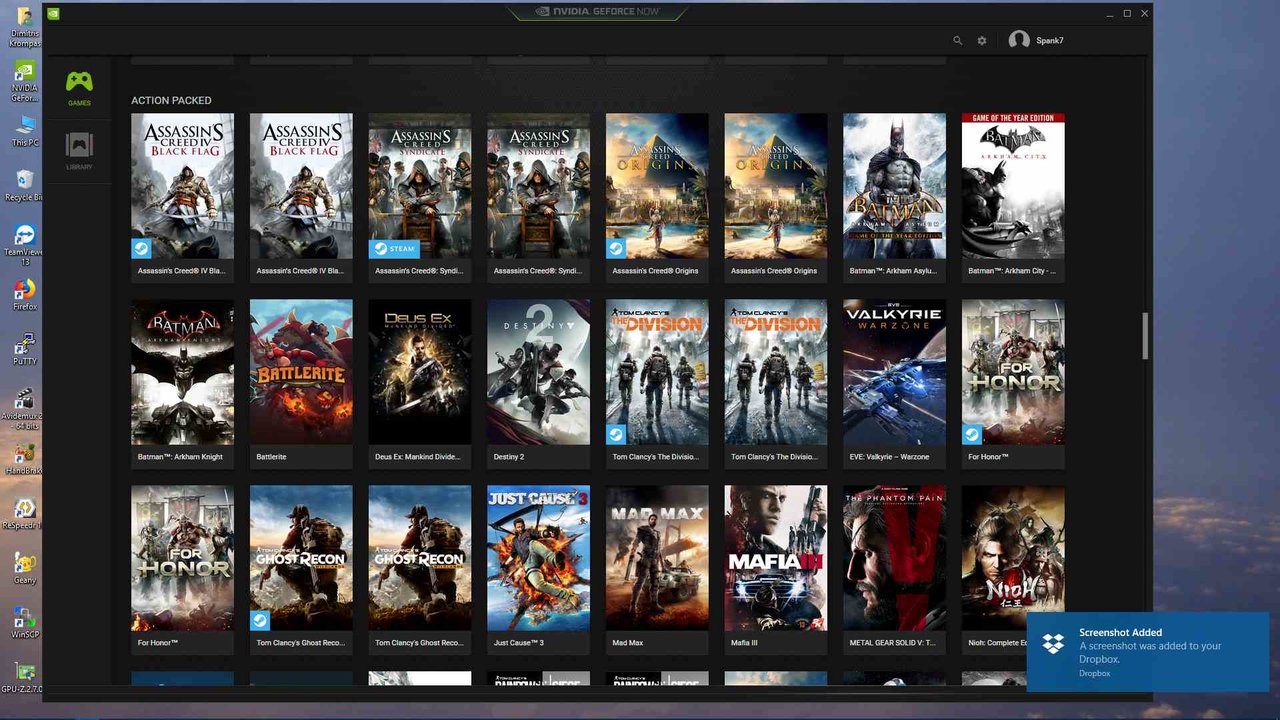The image size is (1280, 720).
Task: Open the search magnifier in GeForce NOW
Action: [x=957, y=41]
